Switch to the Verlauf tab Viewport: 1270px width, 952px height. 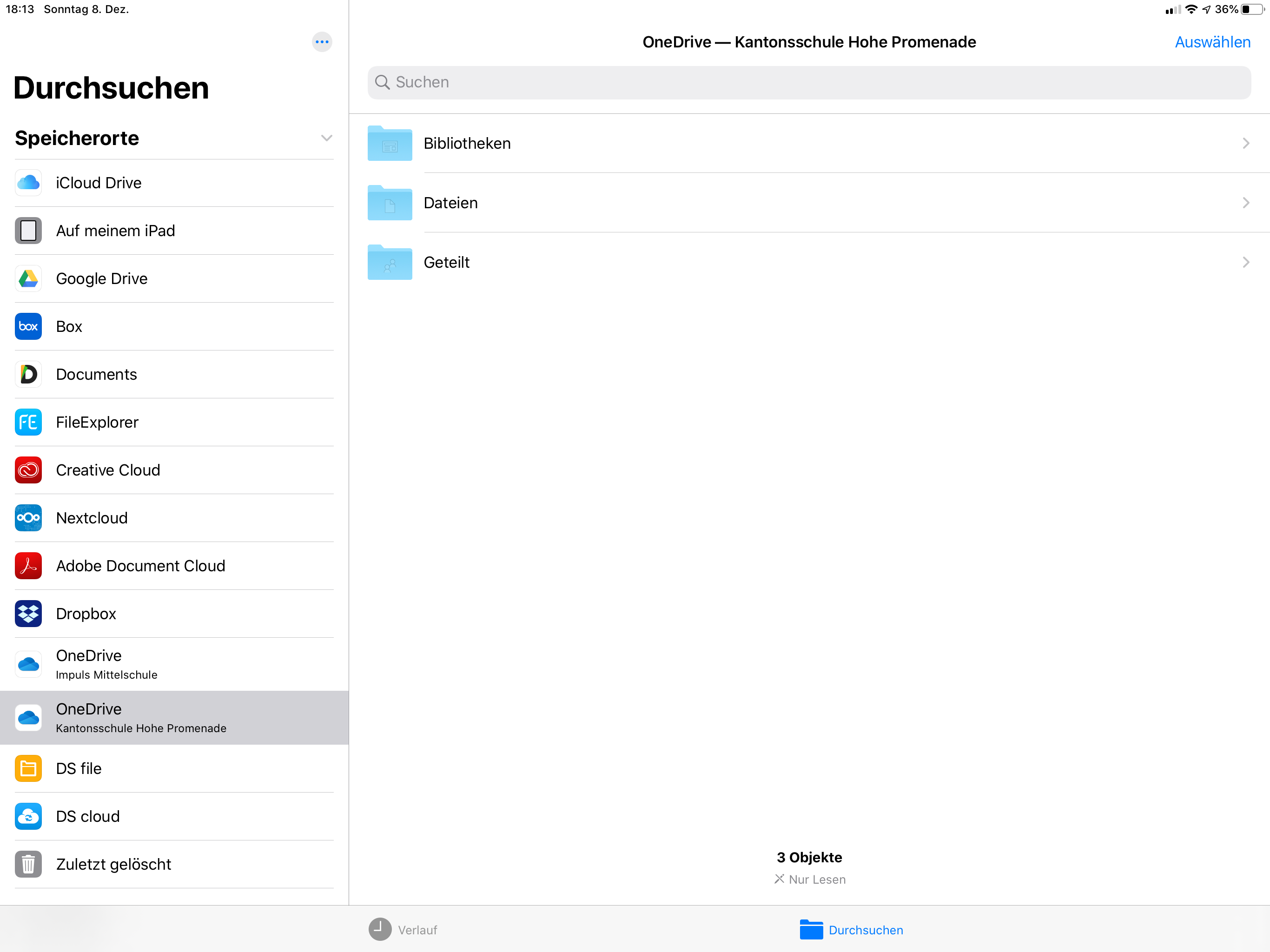(403, 930)
